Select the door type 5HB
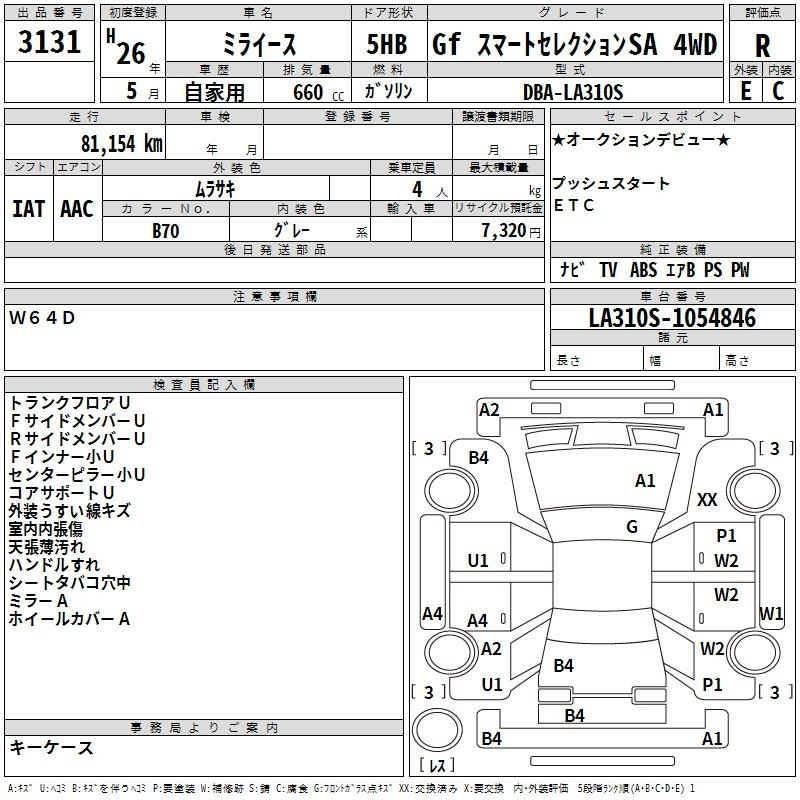 [x=387, y=44]
